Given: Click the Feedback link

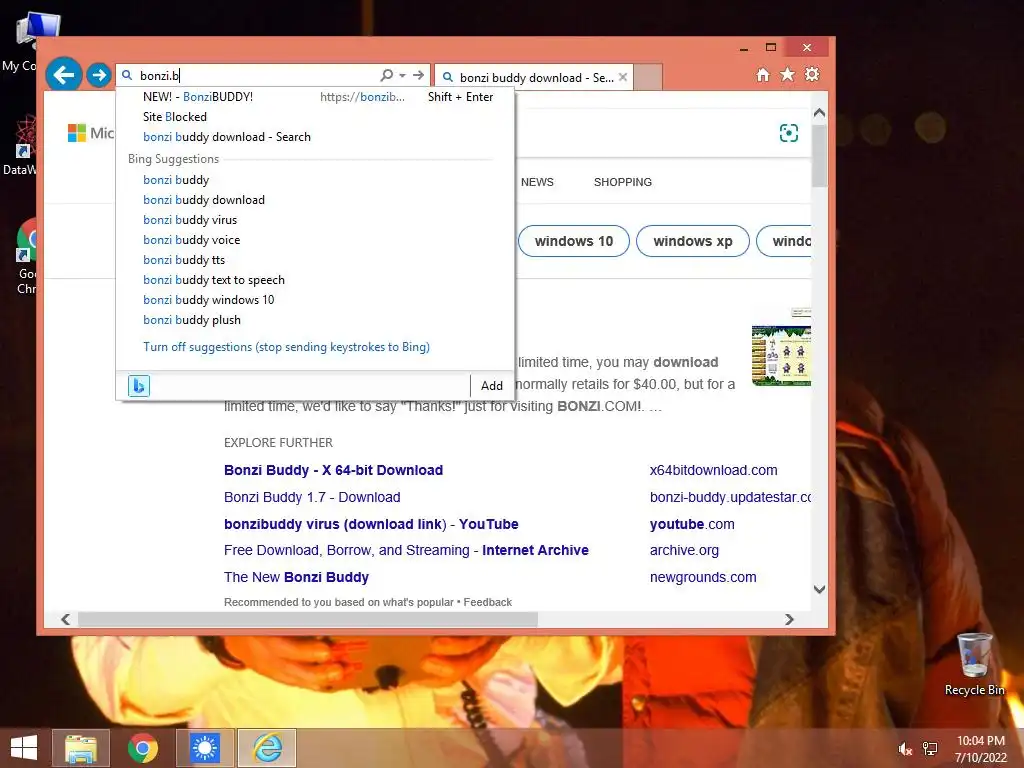Looking at the screenshot, I should tap(487, 602).
